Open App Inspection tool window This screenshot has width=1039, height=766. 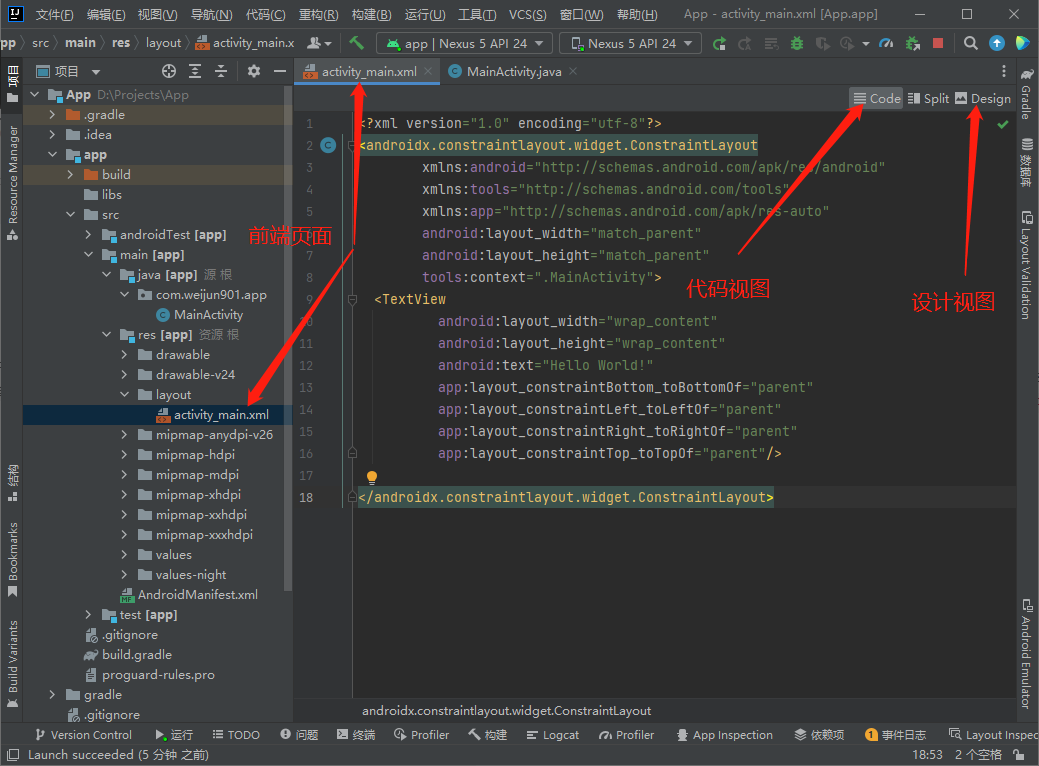[x=724, y=735]
